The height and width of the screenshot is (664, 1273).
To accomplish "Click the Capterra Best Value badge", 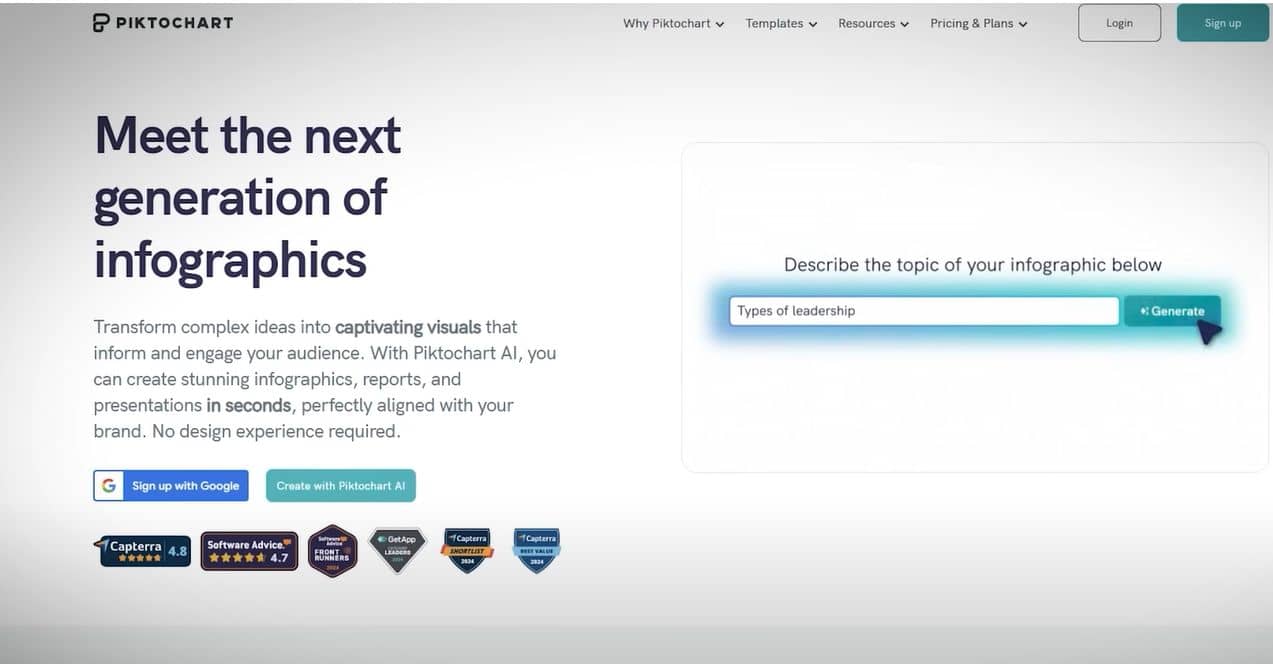I will tap(537, 551).
